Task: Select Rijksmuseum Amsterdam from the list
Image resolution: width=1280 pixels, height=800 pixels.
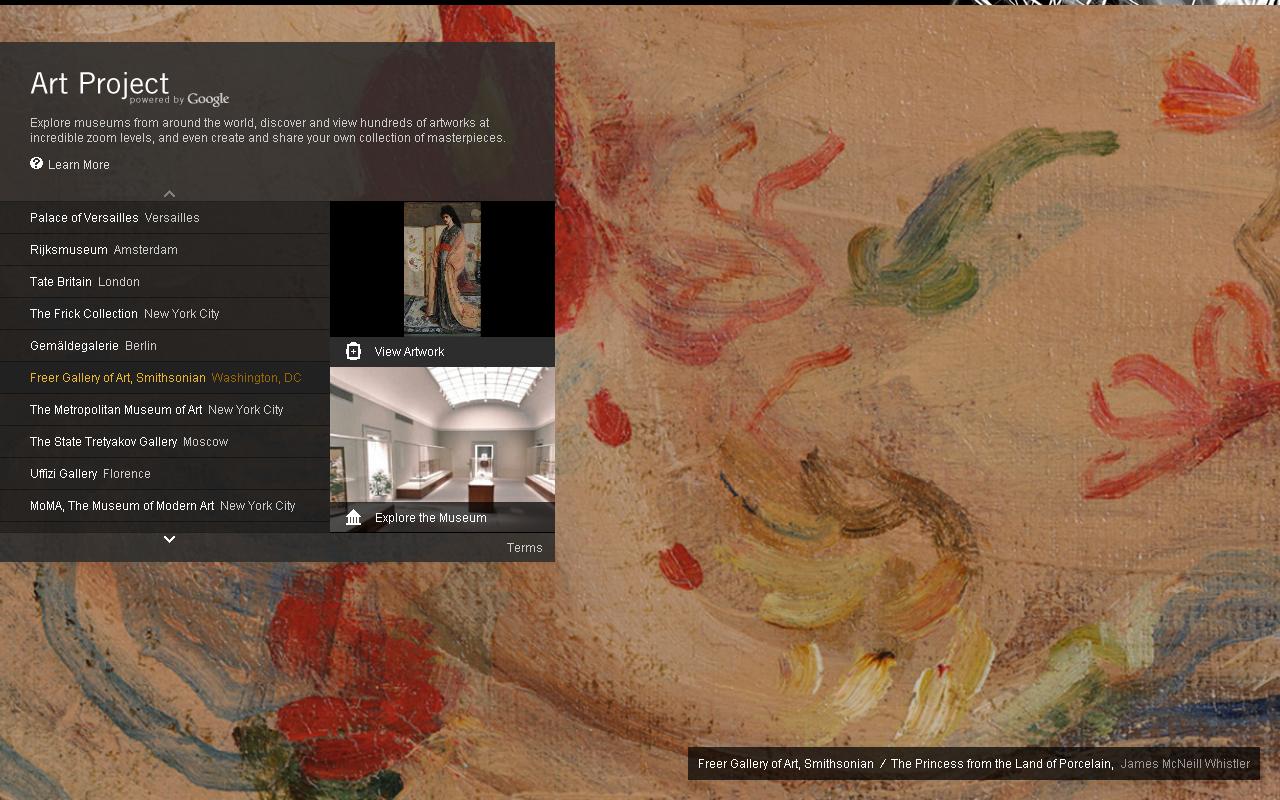Action: pyautogui.click(x=165, y=250)
